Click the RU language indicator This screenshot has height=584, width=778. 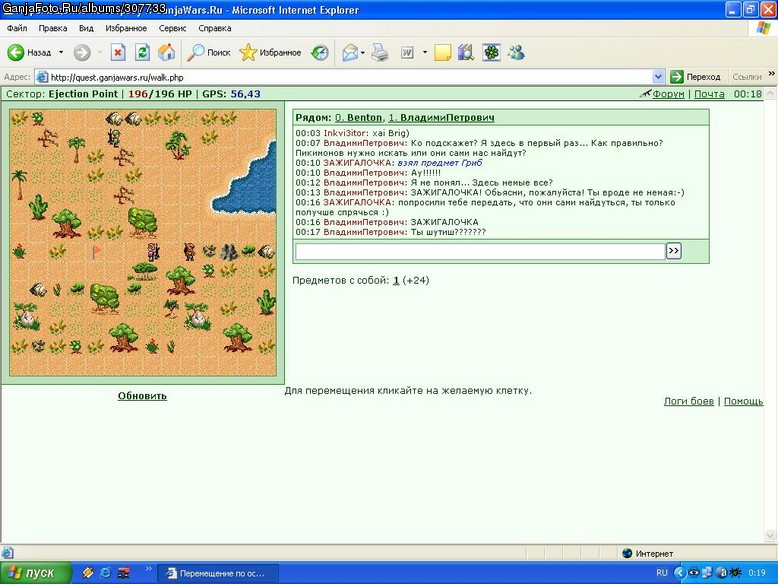[661, 573]
